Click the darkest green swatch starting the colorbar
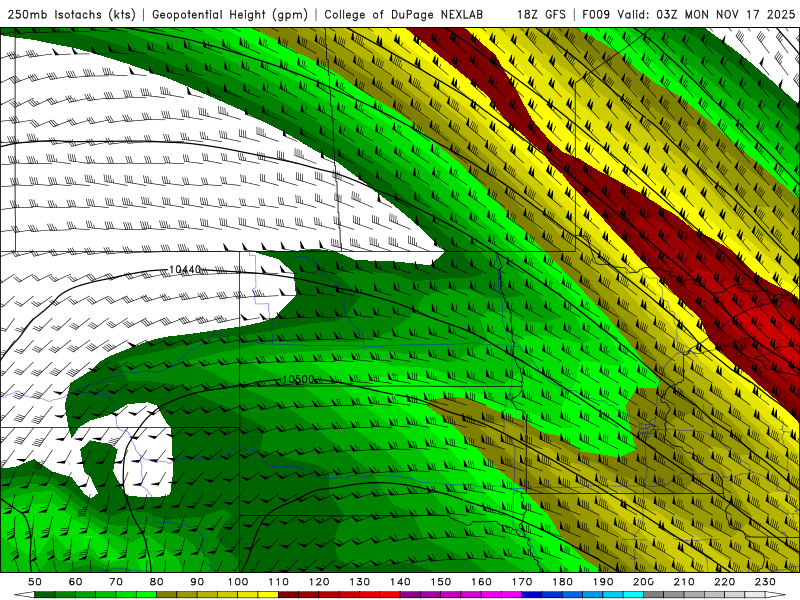The width and height of the screenshot is (800, 600). point(45,594)
